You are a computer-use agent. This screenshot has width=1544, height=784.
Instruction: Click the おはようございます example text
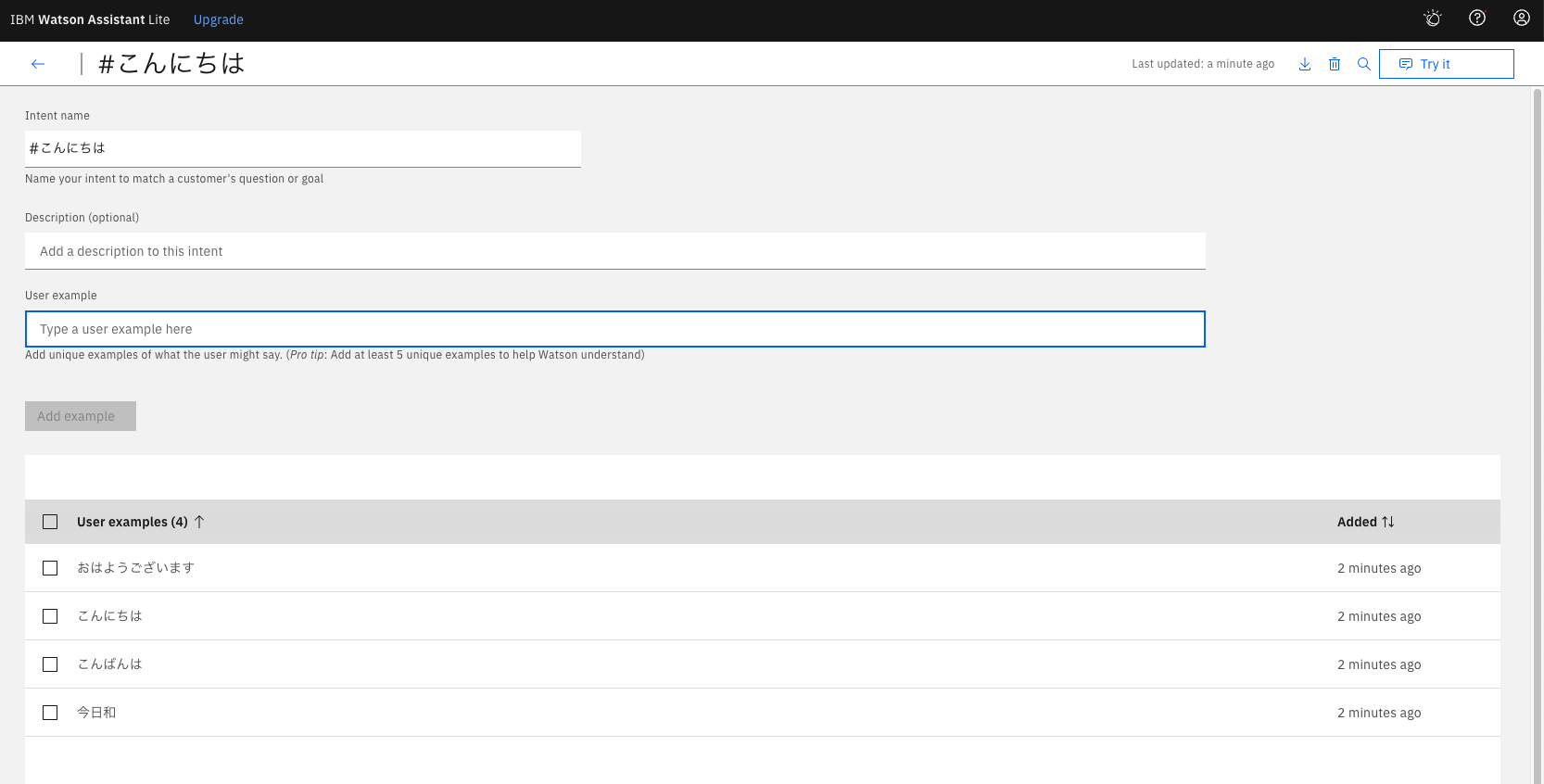[135, 568]
